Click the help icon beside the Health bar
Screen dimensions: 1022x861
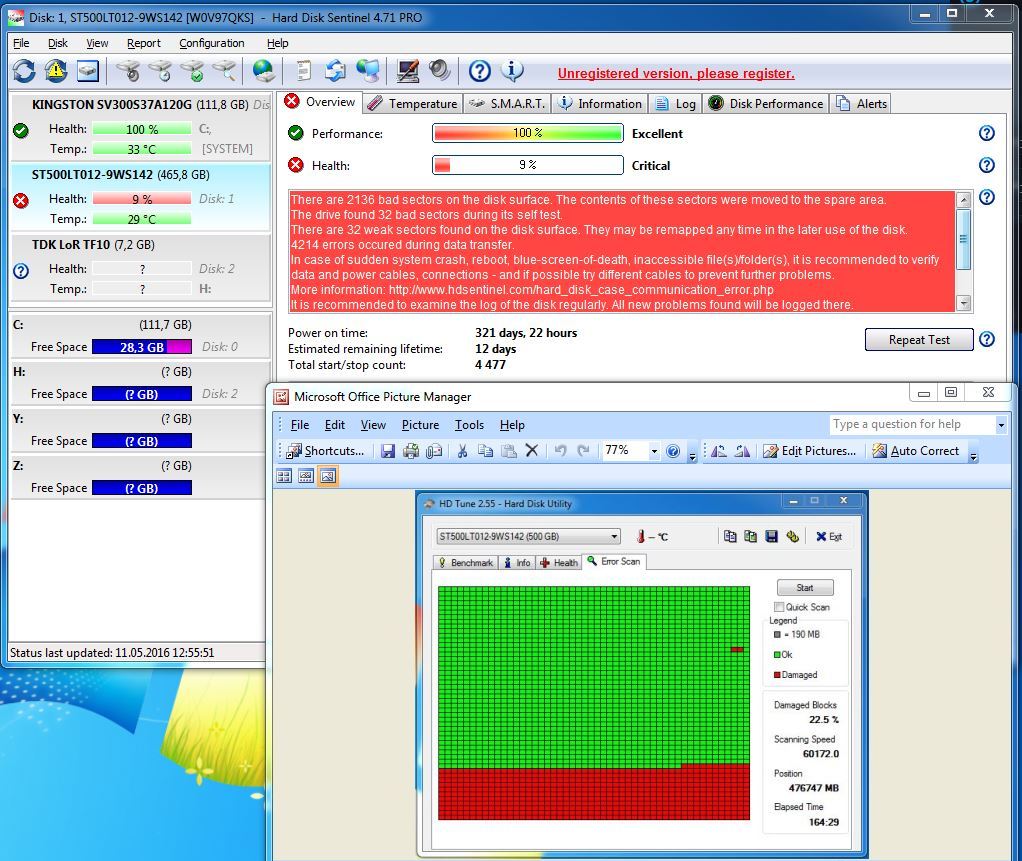tap(986, 165)
